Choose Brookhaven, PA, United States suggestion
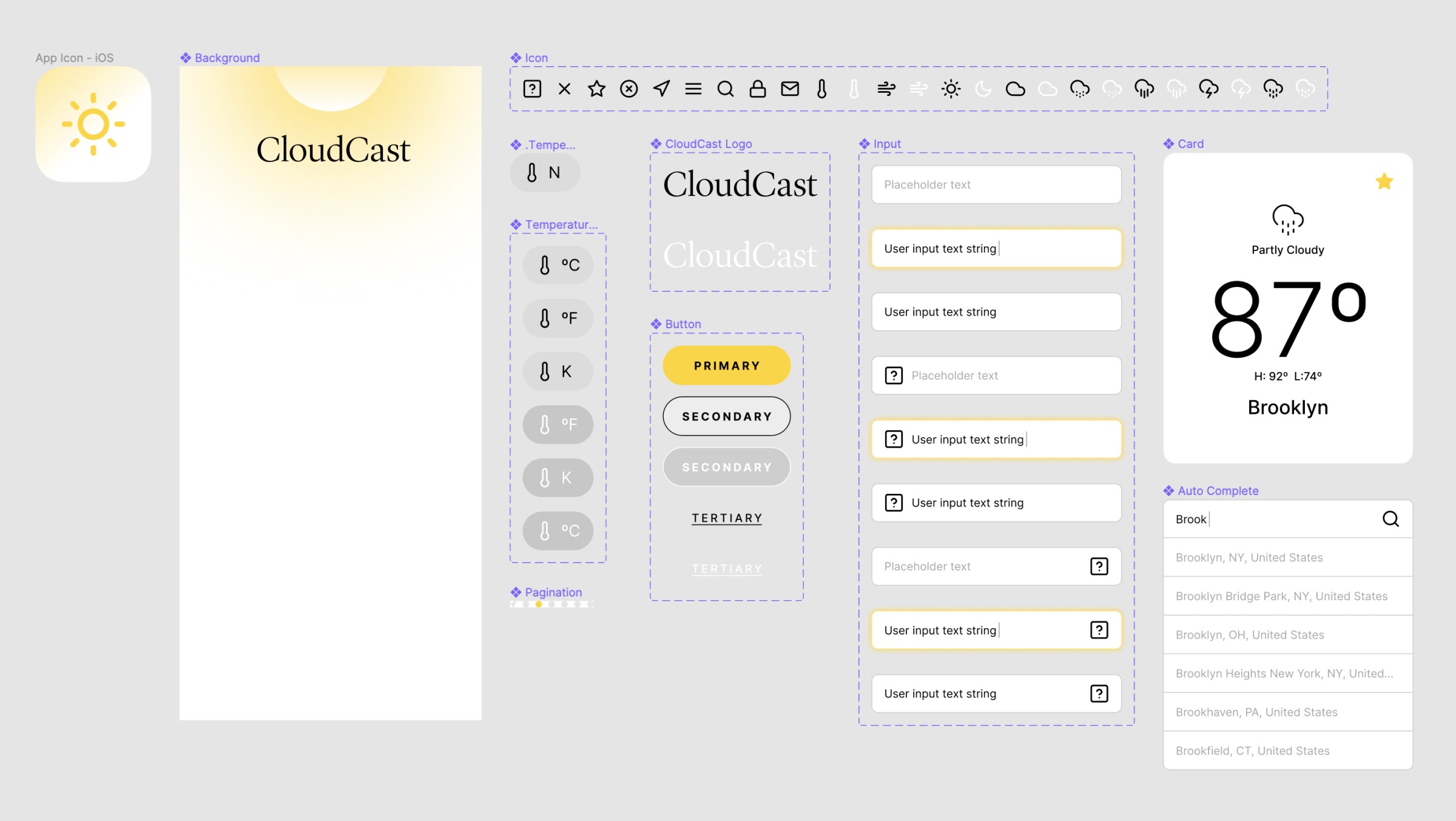 (1288, 712)
